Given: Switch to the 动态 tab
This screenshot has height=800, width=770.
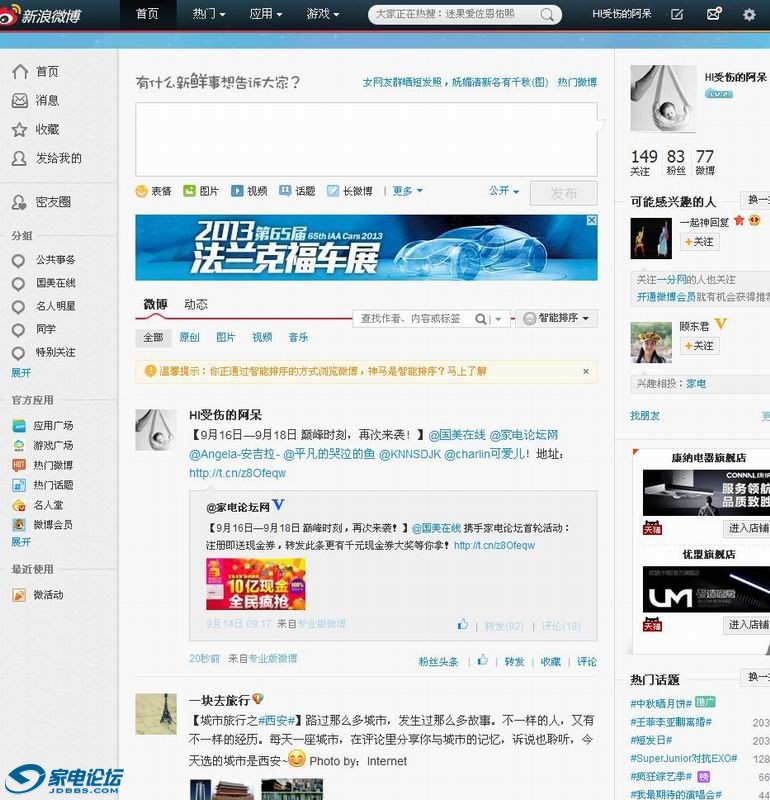Looking at the screenshot, I should [x=196, y=304].
